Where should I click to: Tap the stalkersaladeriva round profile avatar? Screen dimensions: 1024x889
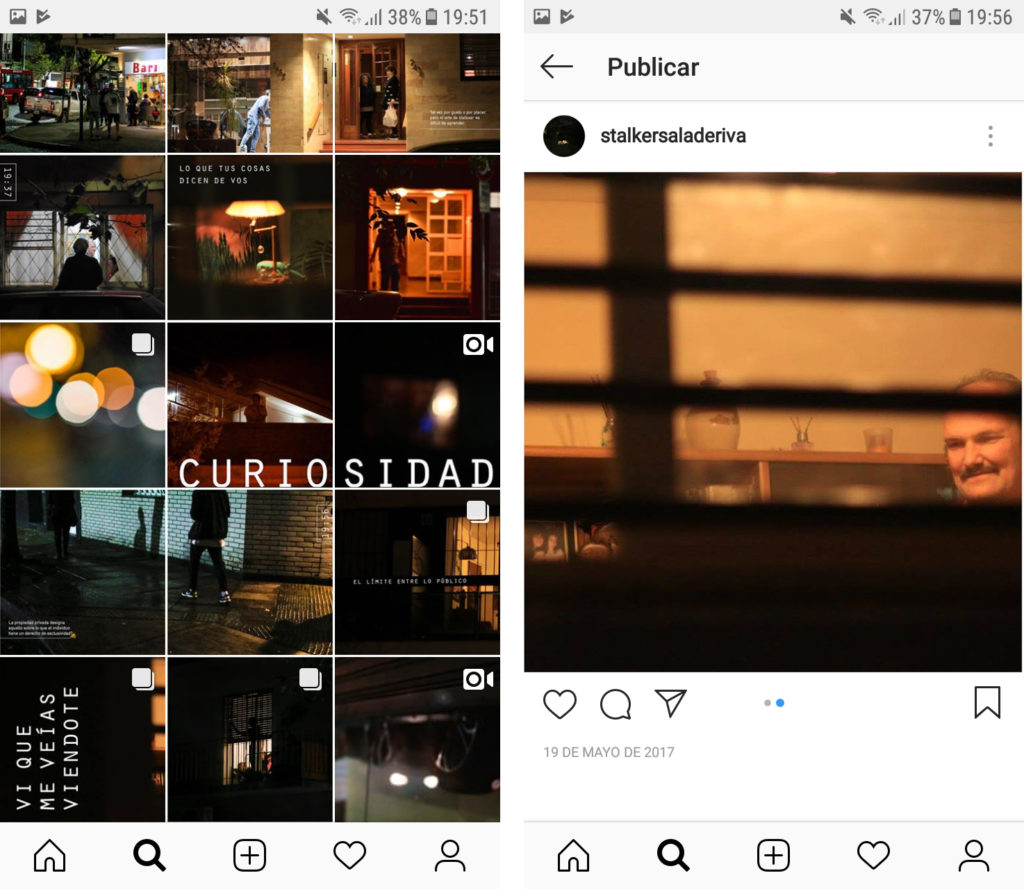pos(564,136)
